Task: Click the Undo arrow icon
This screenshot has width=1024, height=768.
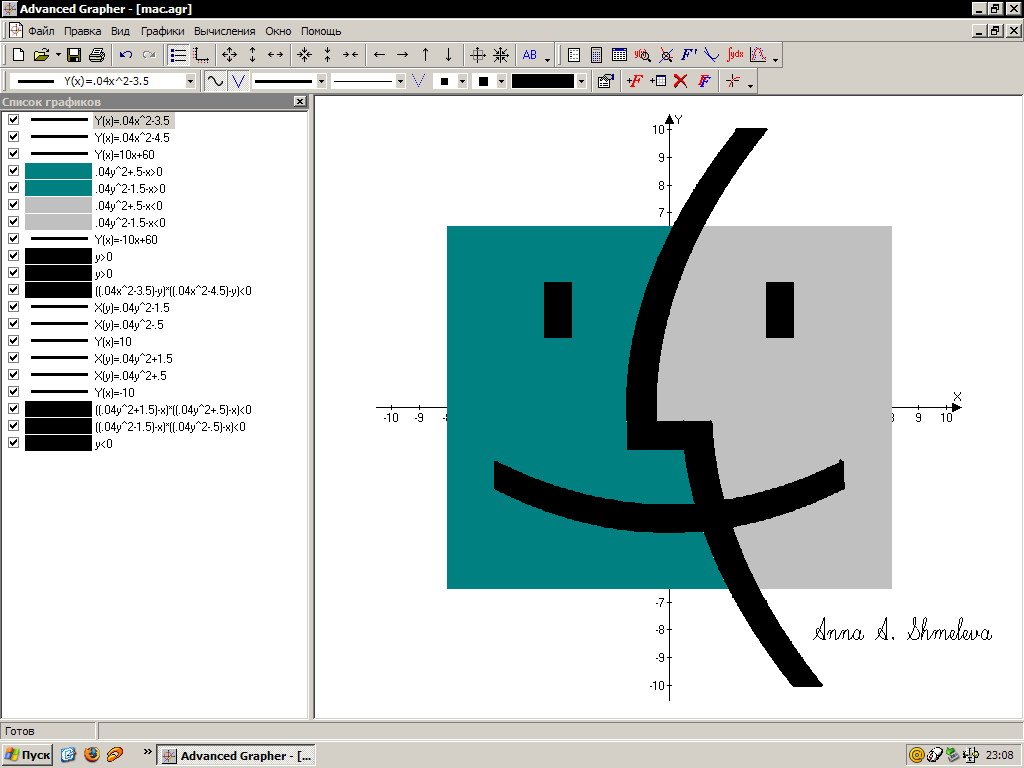Action: coord(126,55)
